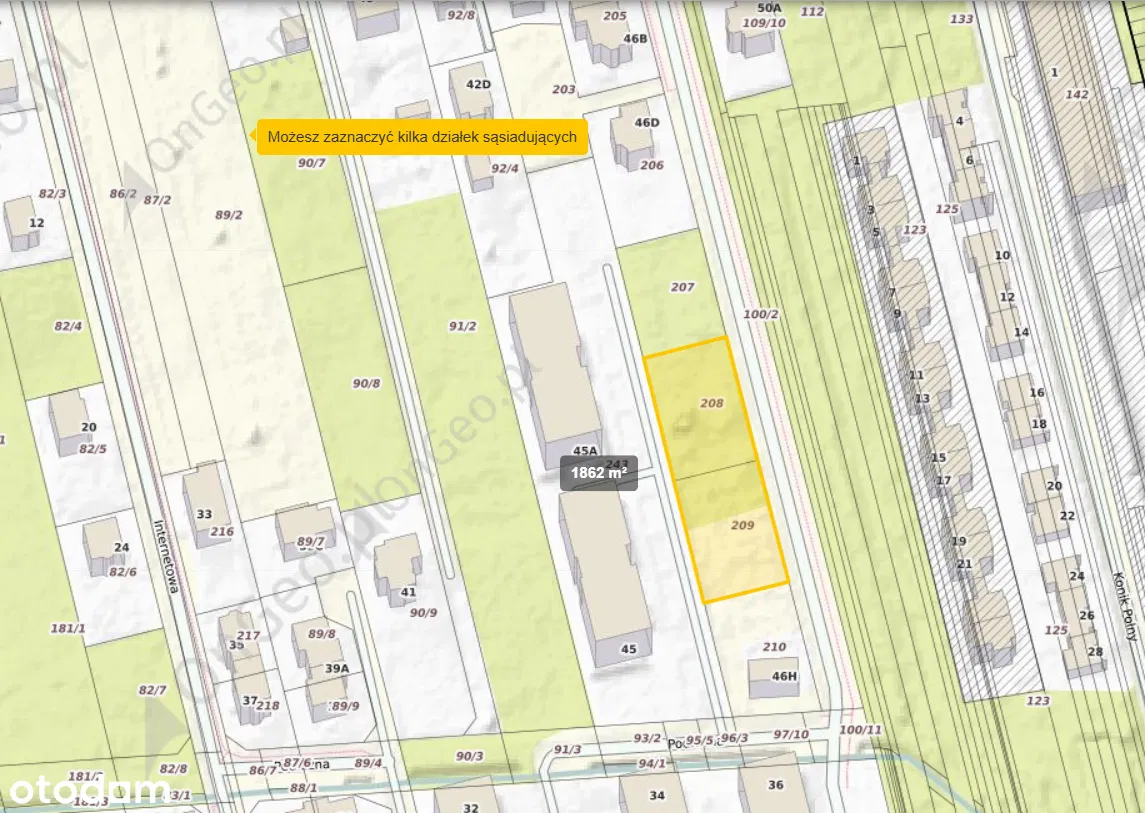Image resolution: width=1145 pixels, height=813 pixels.
Task: Click the 1862 m² area label
Action: [599, 473]
